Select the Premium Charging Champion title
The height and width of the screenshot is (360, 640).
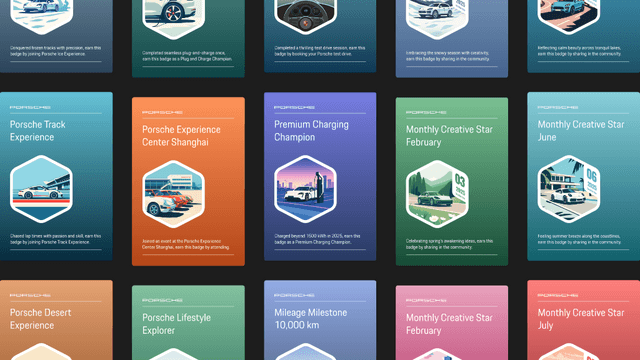[x=311, y=131]
